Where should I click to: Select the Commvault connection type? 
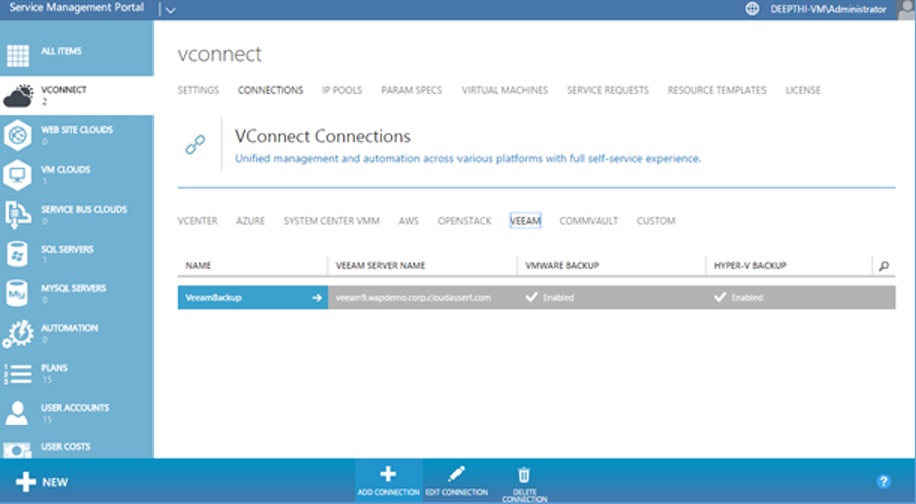point(588,221)
